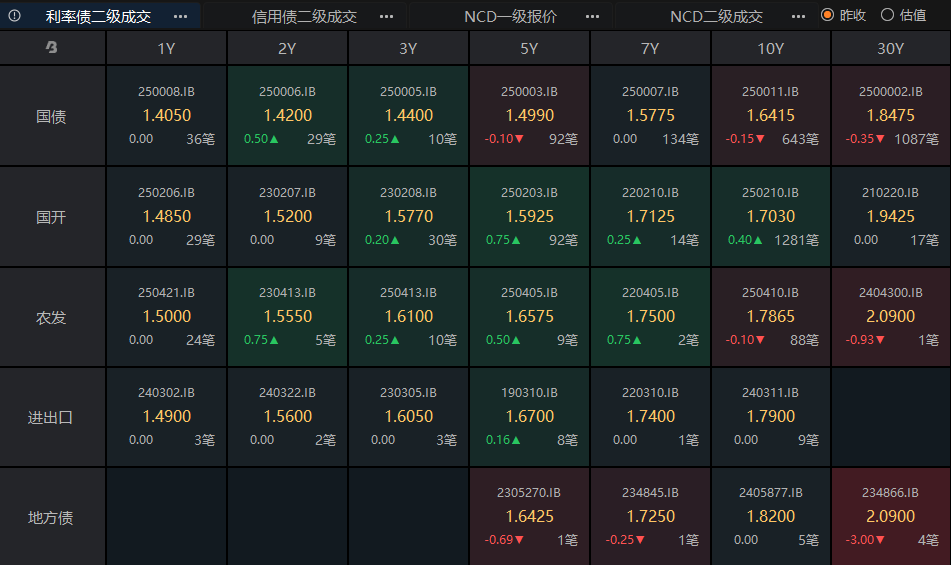
Task: Click the 农发 row label
Action: pyautogui.click(x=53, y=317)
